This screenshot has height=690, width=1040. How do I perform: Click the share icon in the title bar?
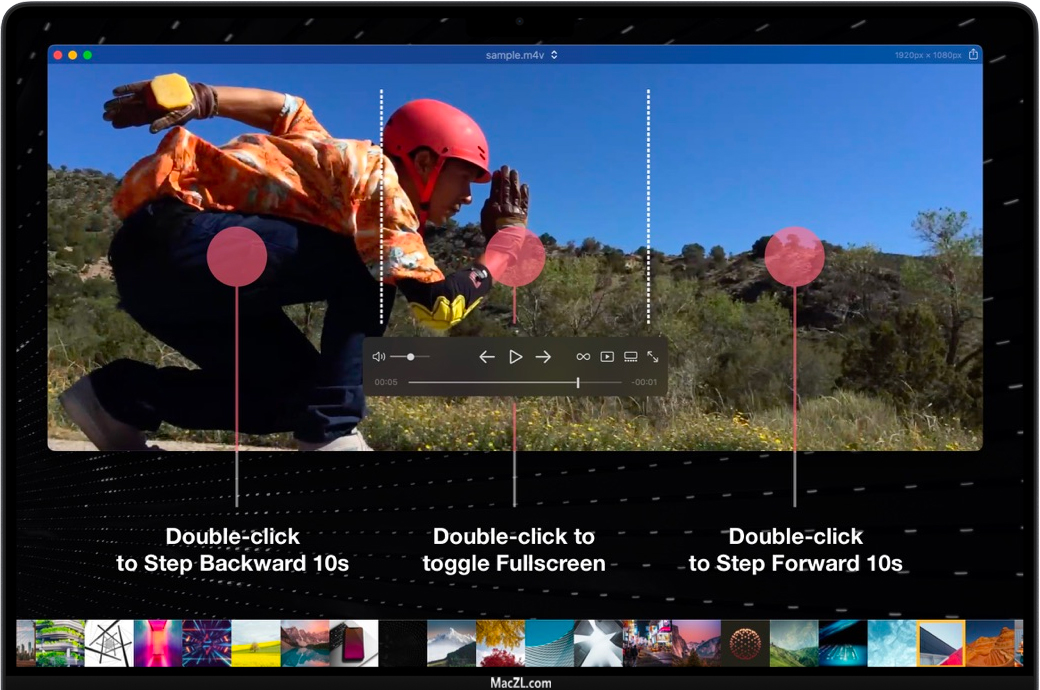(973, 54)
